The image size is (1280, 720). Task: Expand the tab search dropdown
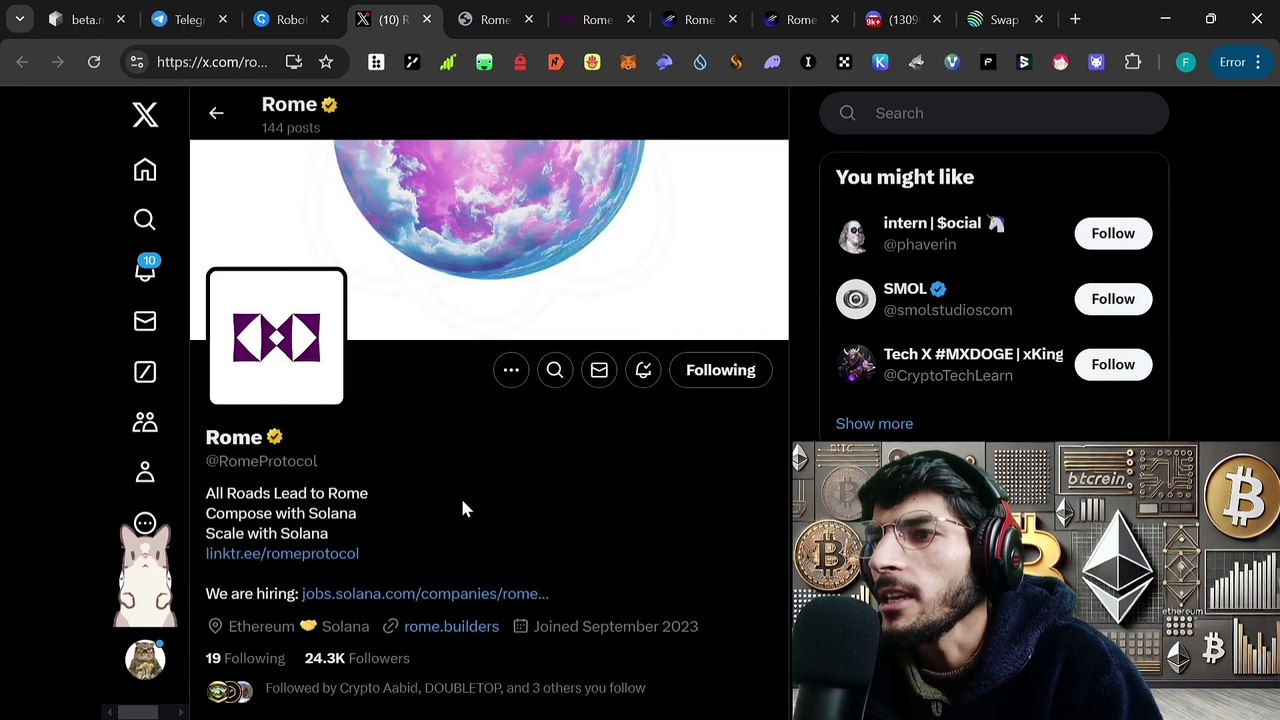[x=20, y=19]
